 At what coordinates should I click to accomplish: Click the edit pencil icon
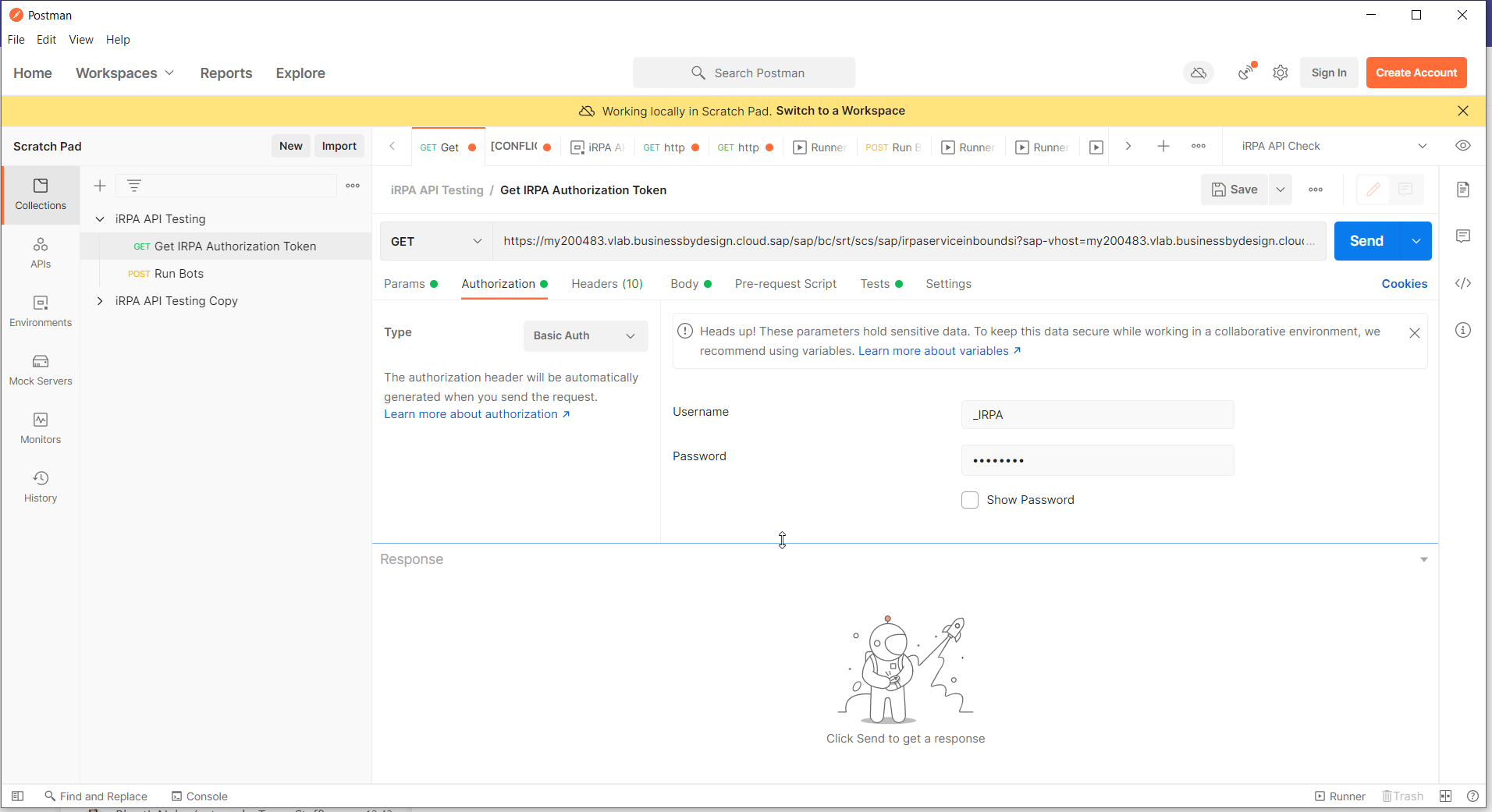click(x=1373, y=190)
